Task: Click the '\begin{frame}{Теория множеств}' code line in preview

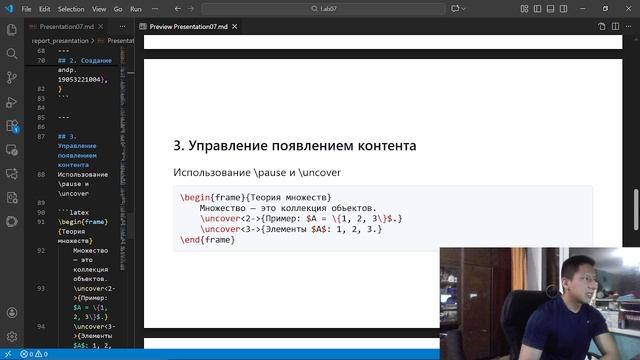Action: (x=256, y=198)
